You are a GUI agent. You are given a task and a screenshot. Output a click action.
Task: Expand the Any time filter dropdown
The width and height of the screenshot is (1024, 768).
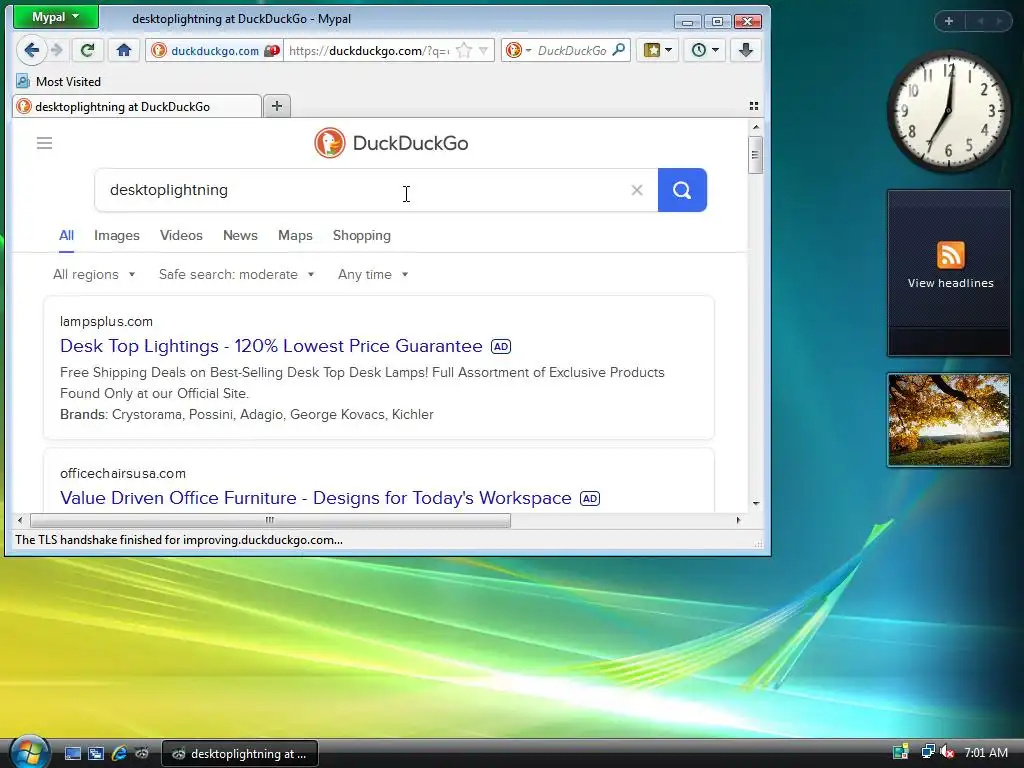pos(373,274)
